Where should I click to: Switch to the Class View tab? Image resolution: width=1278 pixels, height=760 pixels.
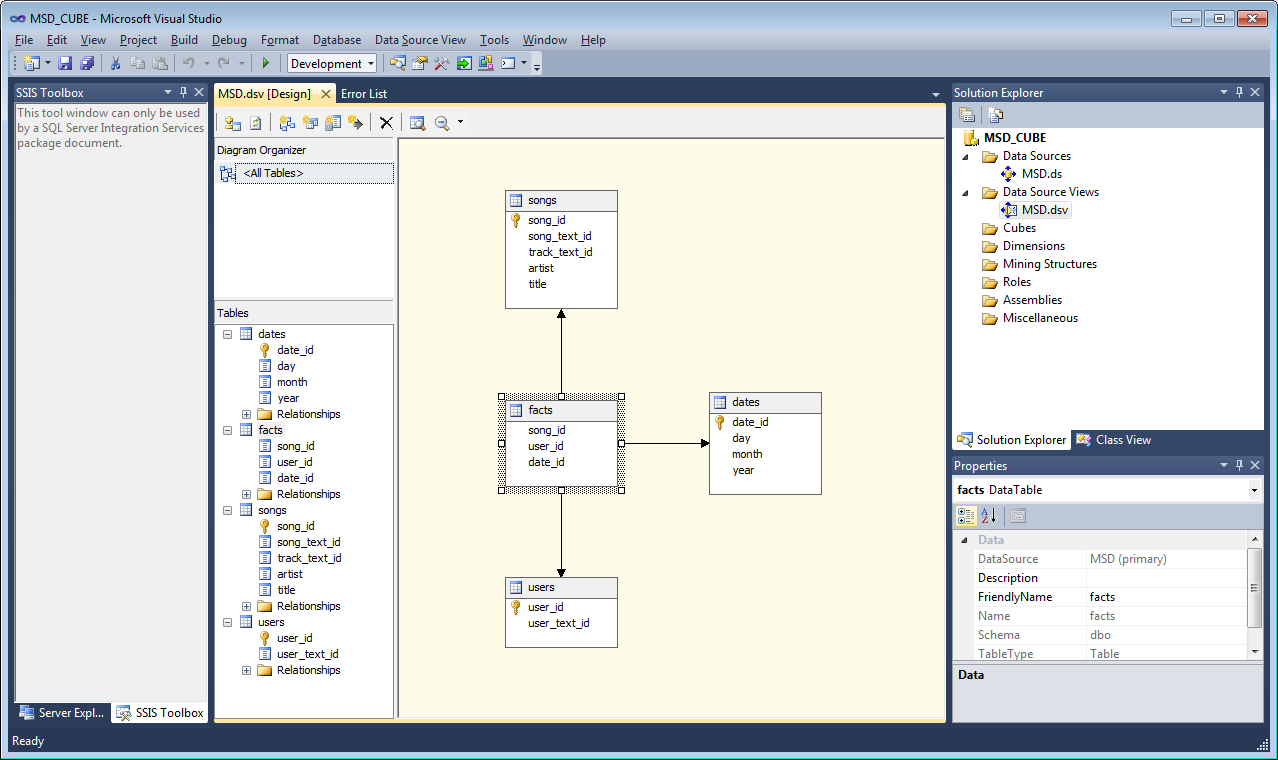(x=1113, y=440)
